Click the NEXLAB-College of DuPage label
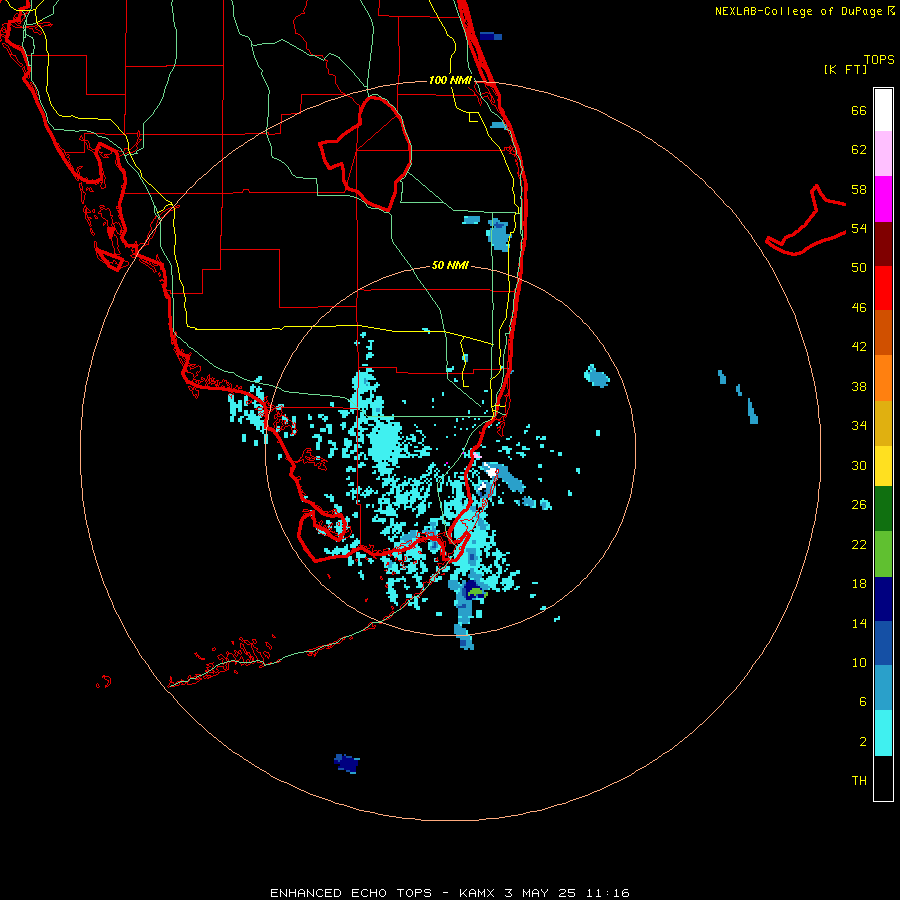 [798, 11]
